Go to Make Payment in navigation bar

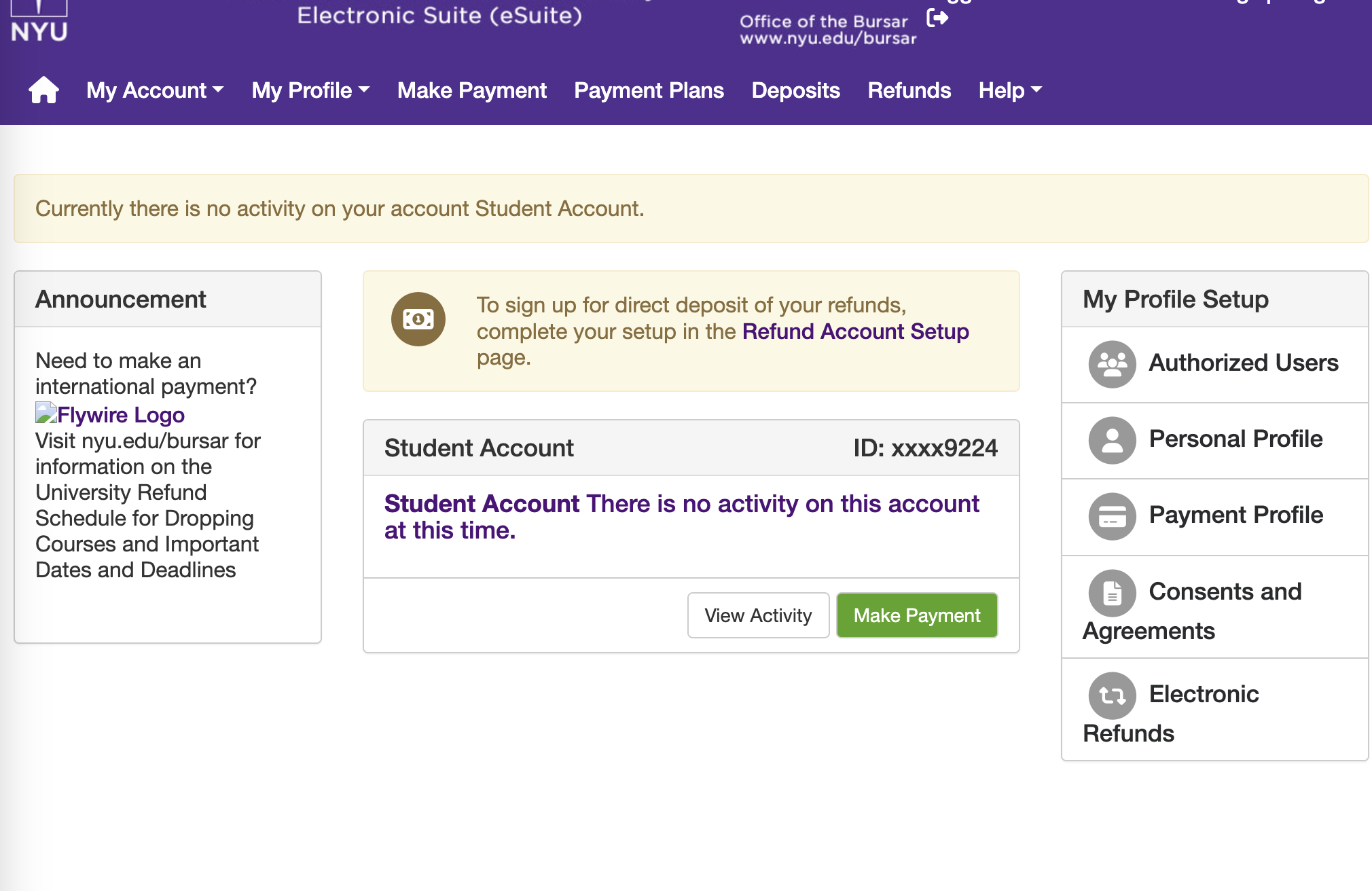click(x=472, y=90)
